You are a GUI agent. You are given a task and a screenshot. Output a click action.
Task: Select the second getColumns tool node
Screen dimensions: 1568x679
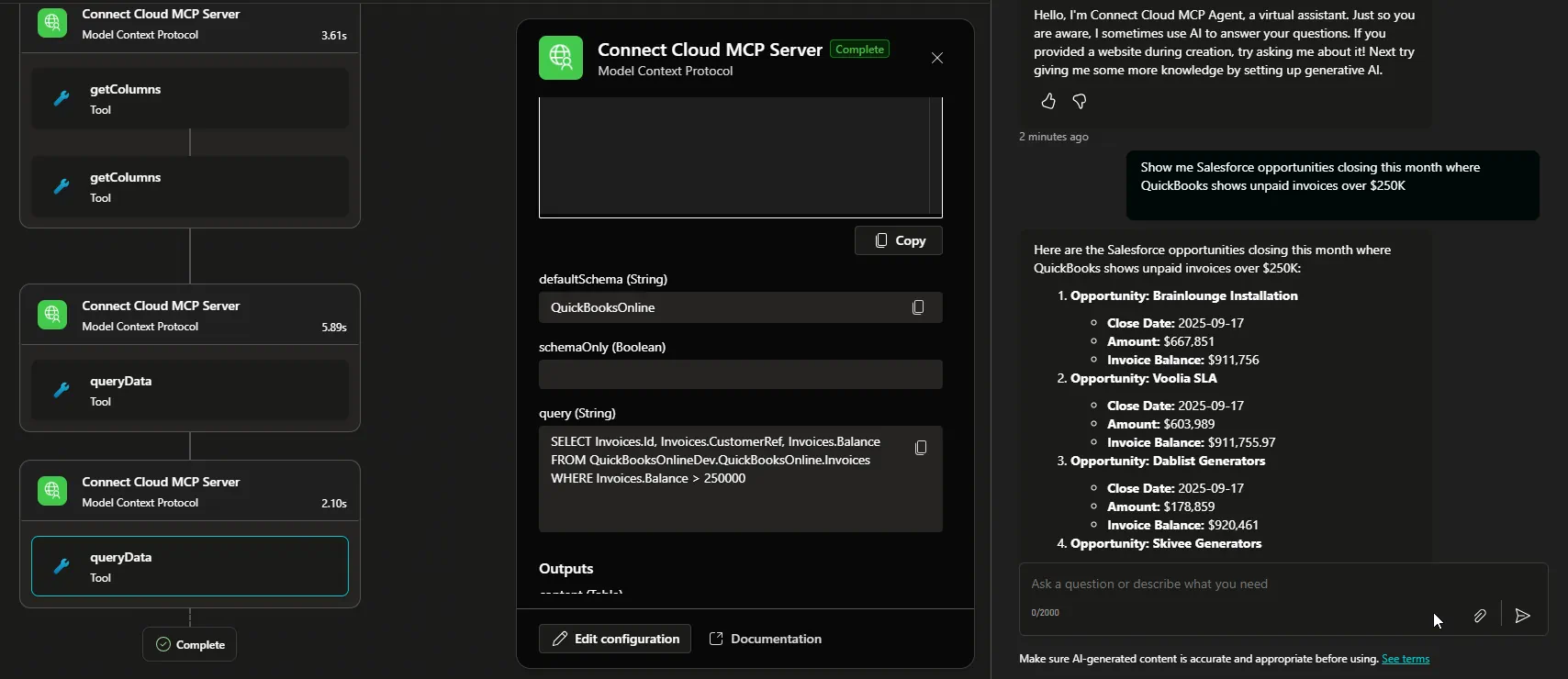pos(190,186)
